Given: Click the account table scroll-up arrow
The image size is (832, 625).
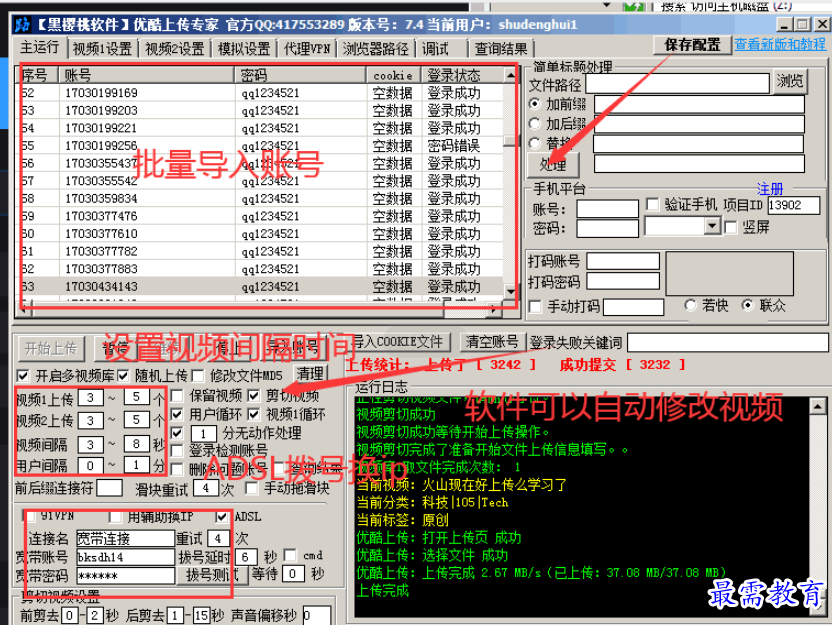Looking at the screenshot, I should tap(510, 75).
